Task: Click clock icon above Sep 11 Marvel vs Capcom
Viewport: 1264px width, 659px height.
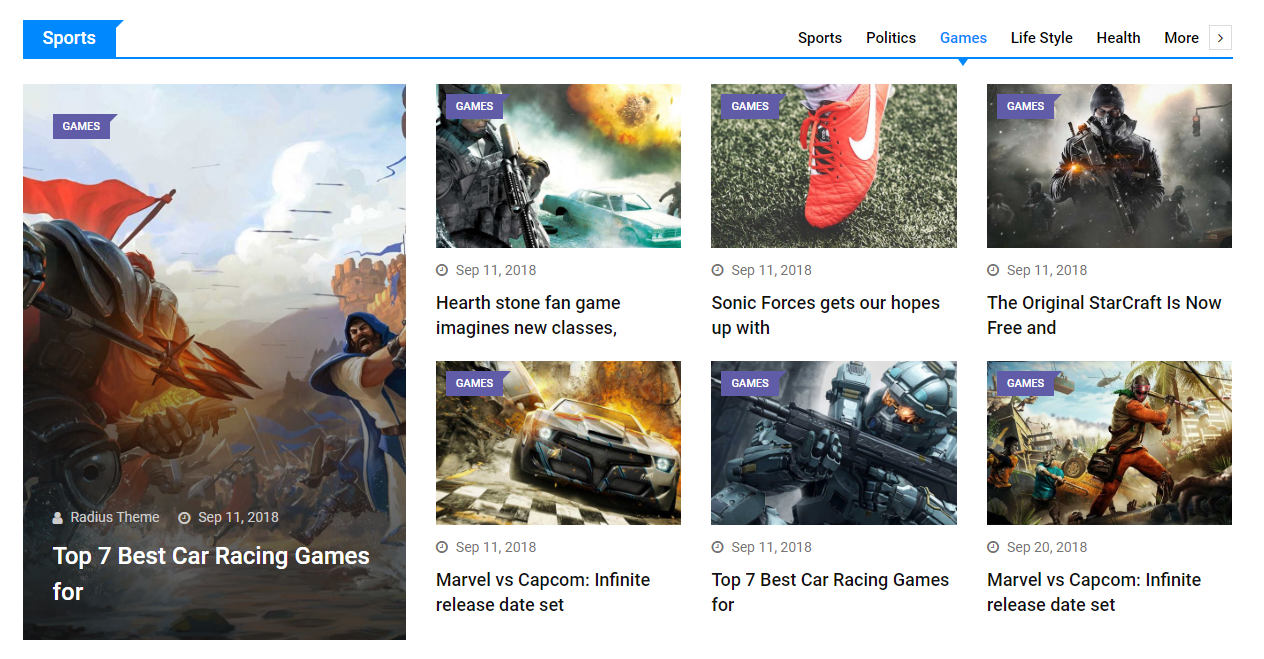Action: pos(442,547)
